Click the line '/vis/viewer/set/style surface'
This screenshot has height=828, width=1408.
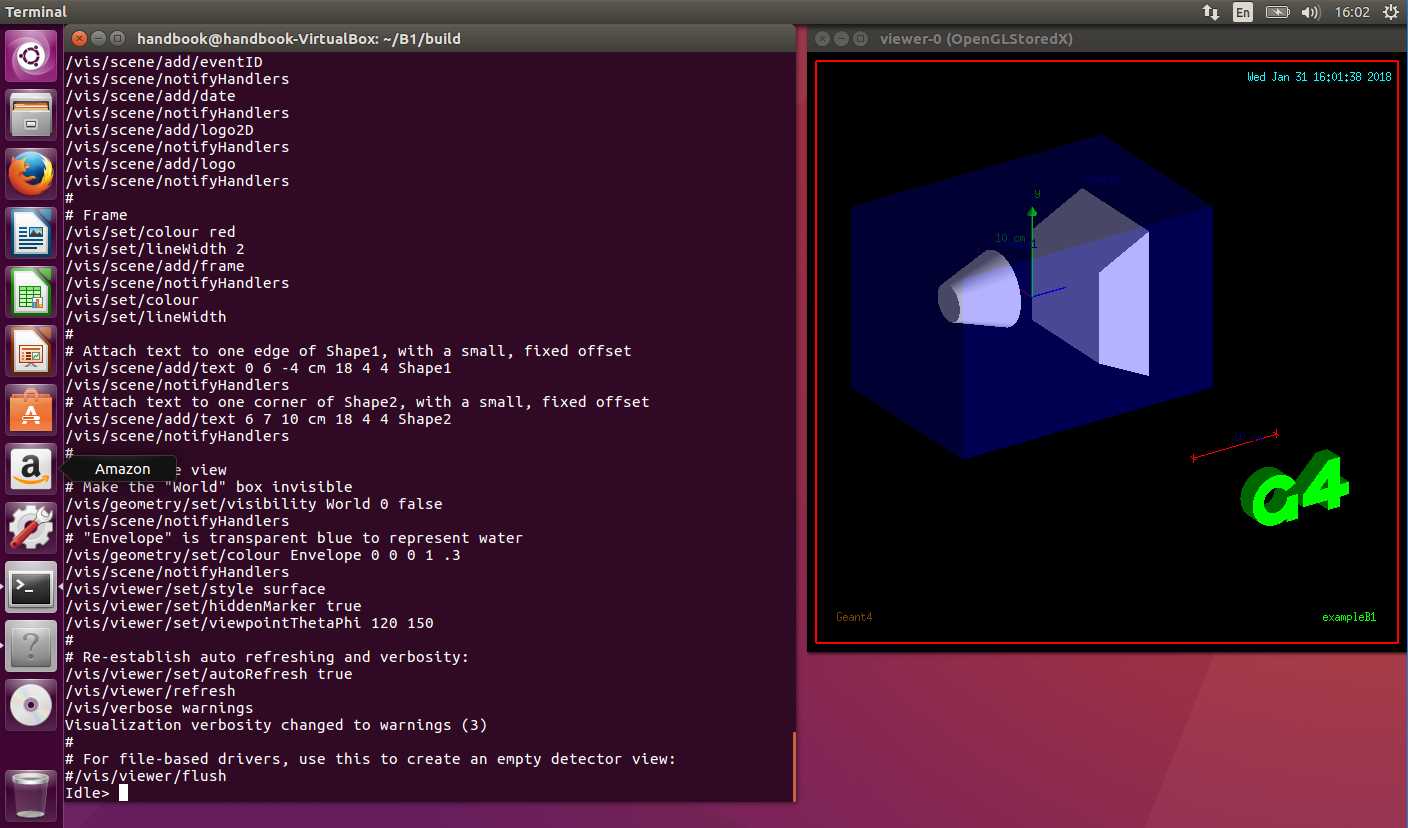point(195,589)
